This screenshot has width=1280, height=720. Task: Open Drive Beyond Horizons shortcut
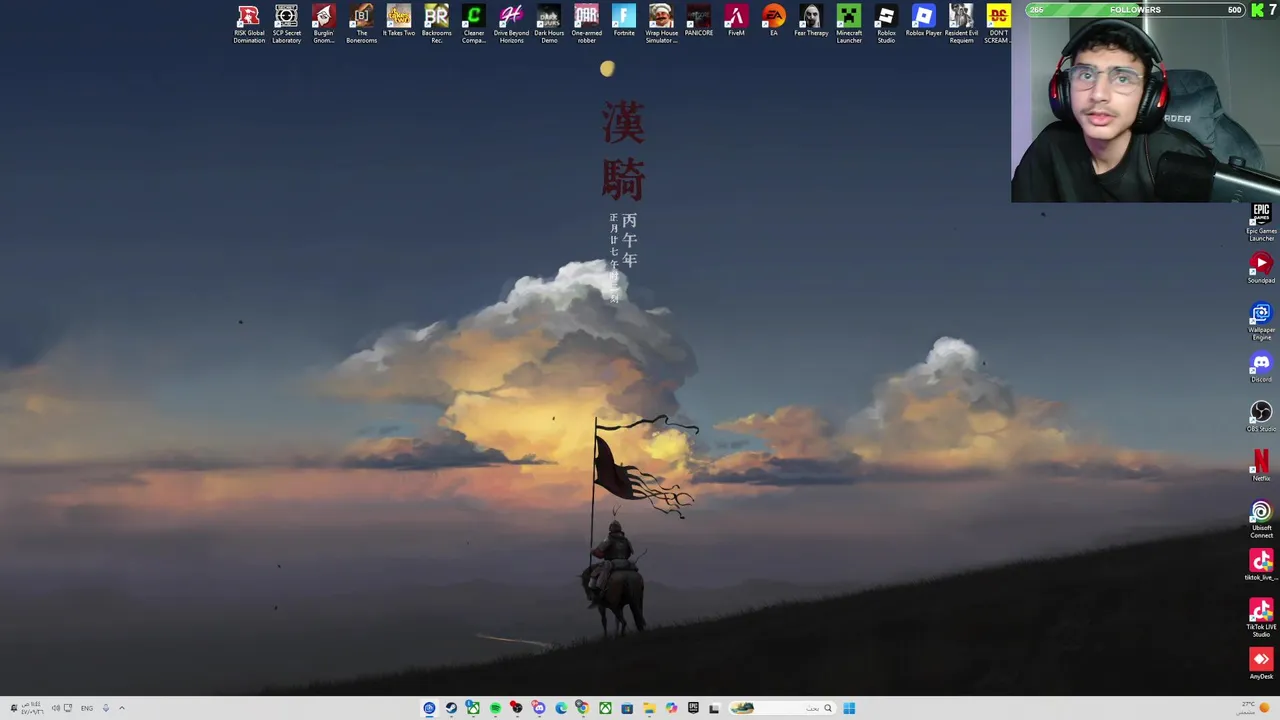coord(511,24)
